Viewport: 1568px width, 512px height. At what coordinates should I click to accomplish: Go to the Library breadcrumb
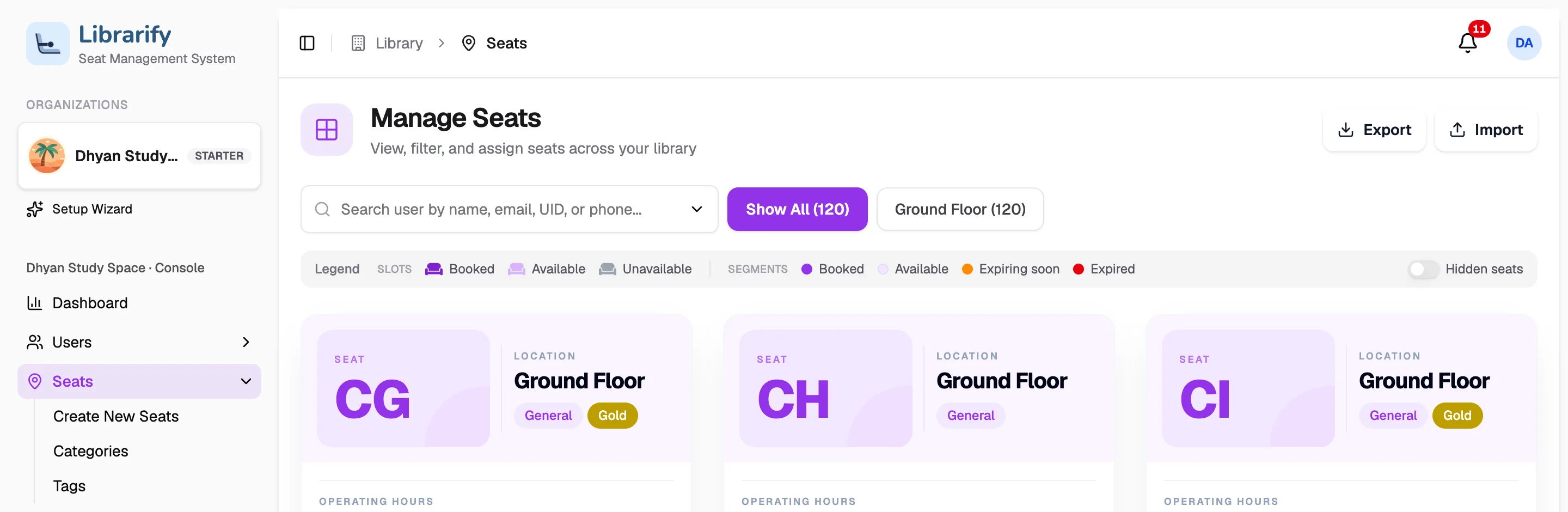pos(399,43)
